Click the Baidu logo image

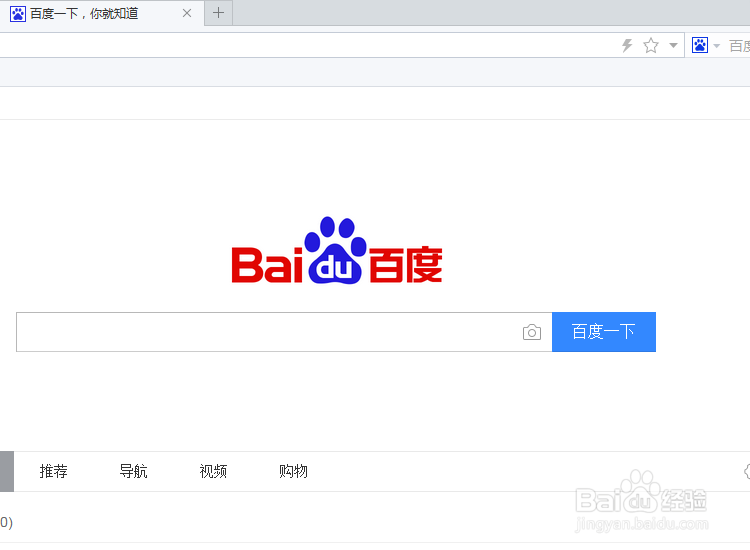[x=337, y=250]
